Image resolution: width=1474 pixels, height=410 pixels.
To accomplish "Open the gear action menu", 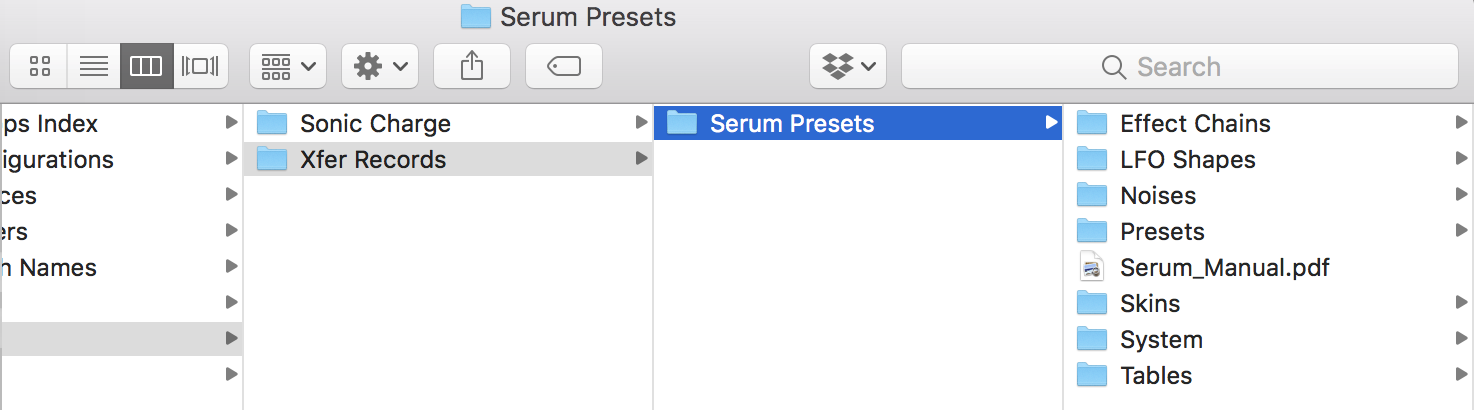I will click(379, 67).
